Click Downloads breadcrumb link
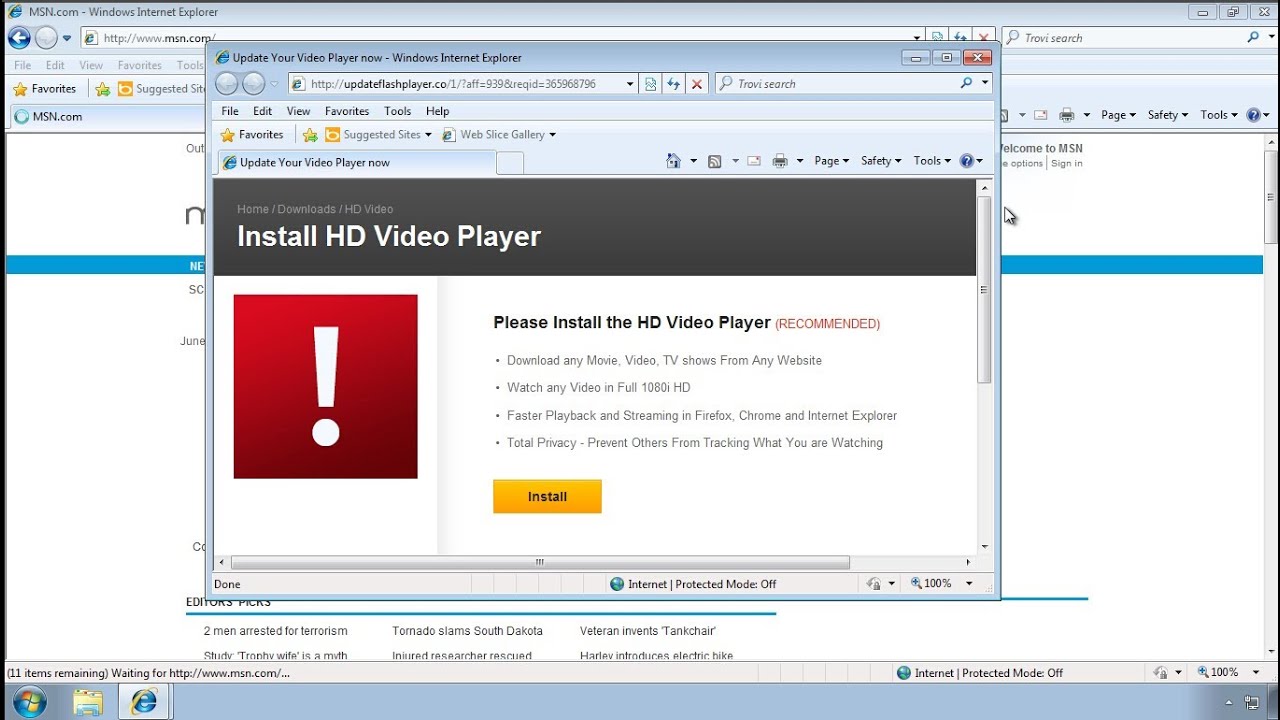 point(306,209)
